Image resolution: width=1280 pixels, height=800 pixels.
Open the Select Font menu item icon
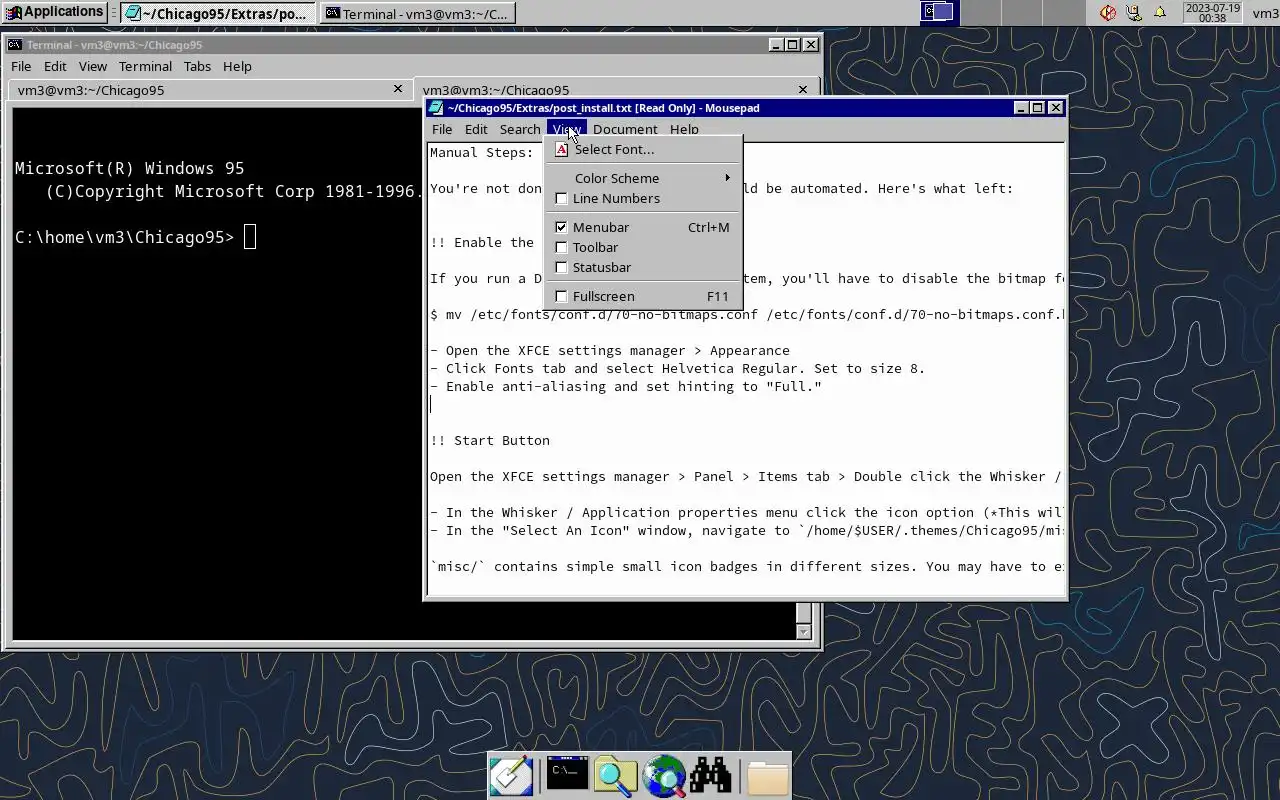coord(561,149)
